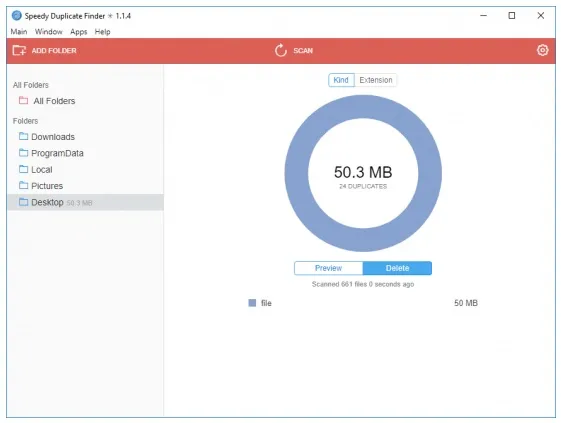Click the SCAN label in the toolbar
This screenshot has width=561, height=423.
(303, 51)
